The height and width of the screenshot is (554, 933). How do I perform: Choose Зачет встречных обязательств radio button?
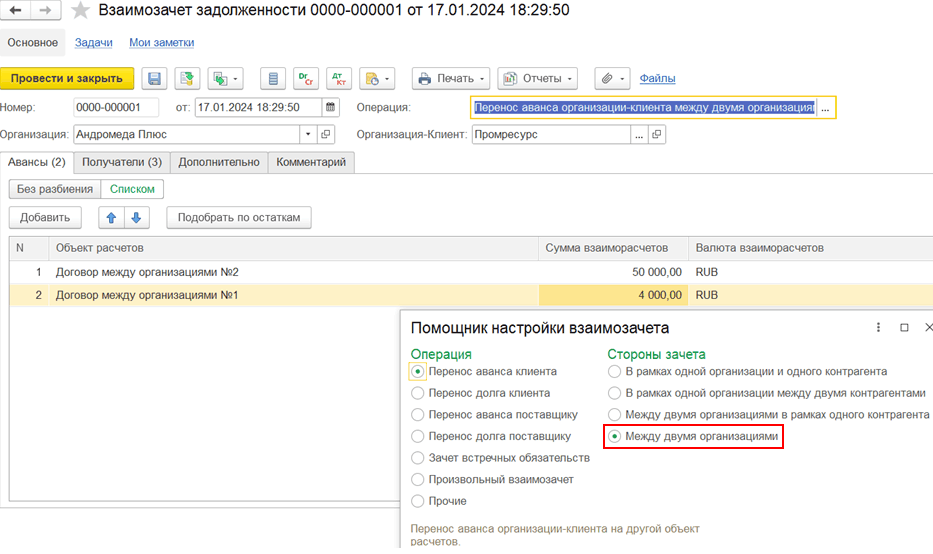point(418,458)
